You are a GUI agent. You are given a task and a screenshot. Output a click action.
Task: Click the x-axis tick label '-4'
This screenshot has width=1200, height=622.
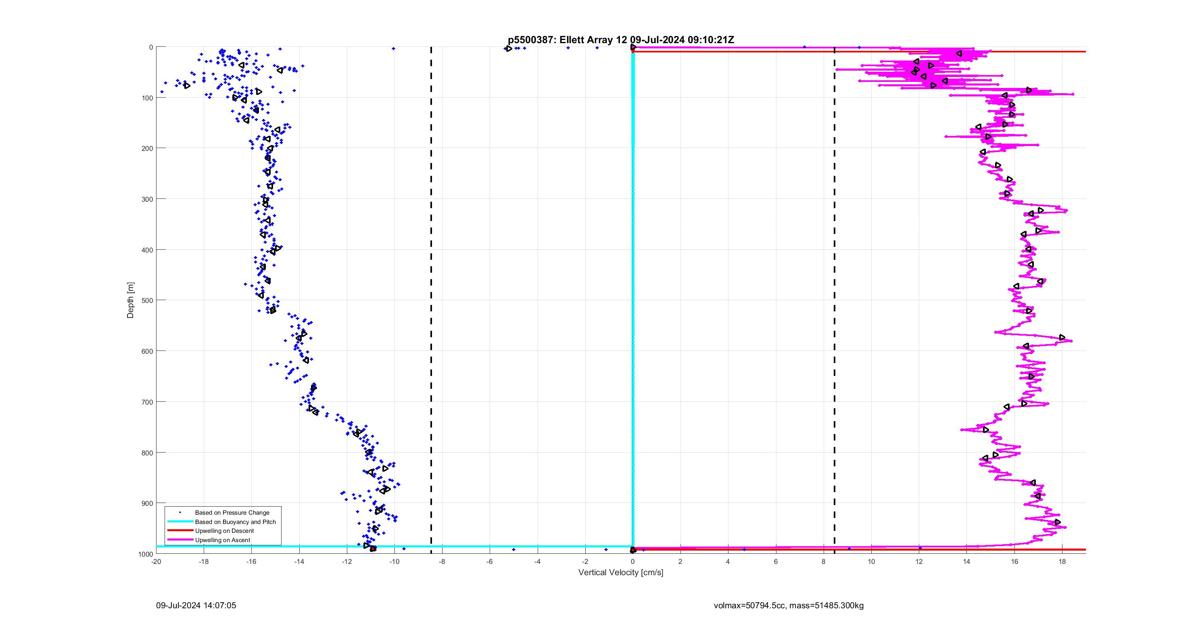pyautogui.click(x=538, y=561)
